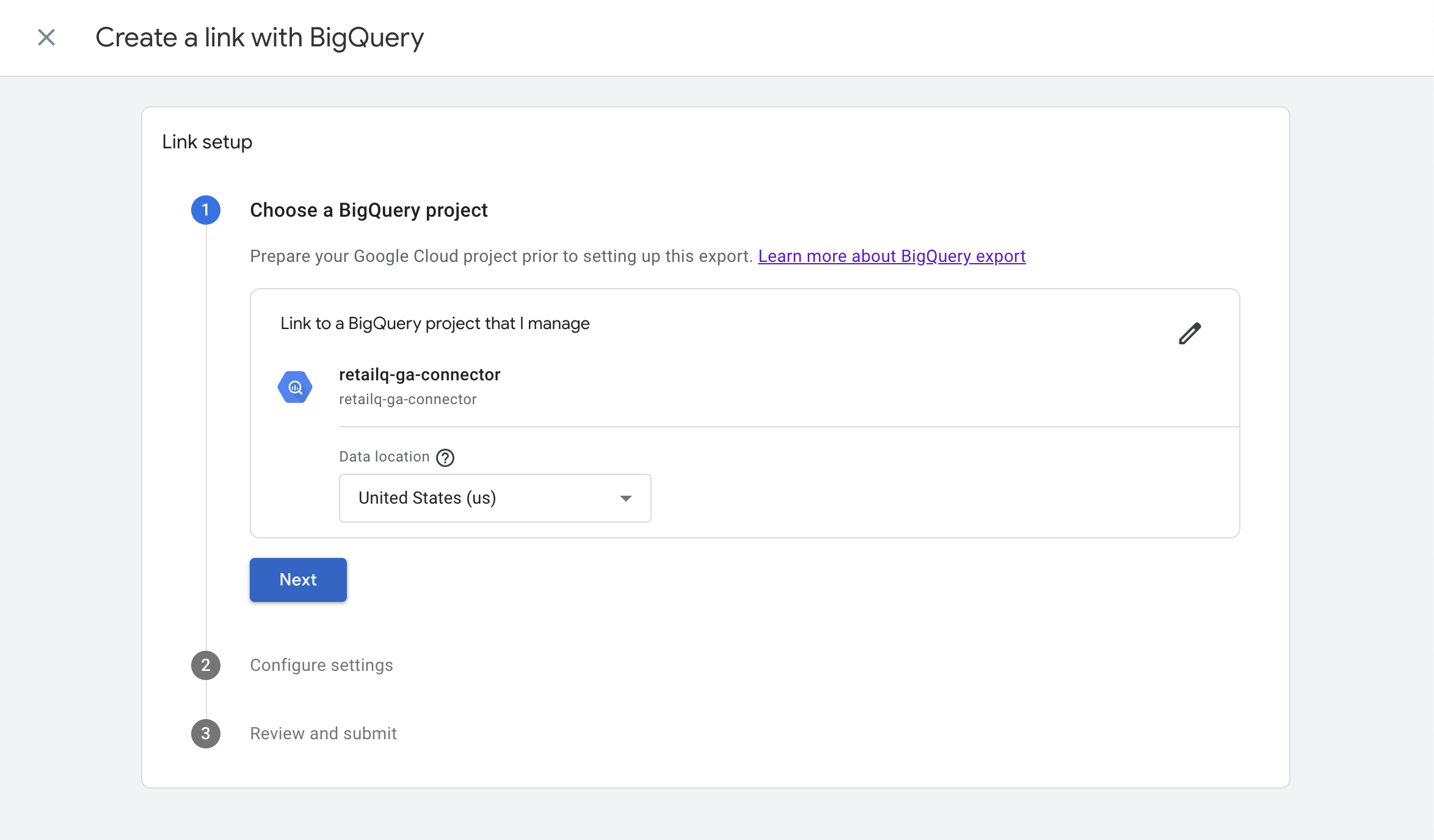Click the Choose a BigQuery project heading

[x=368, y=210]
